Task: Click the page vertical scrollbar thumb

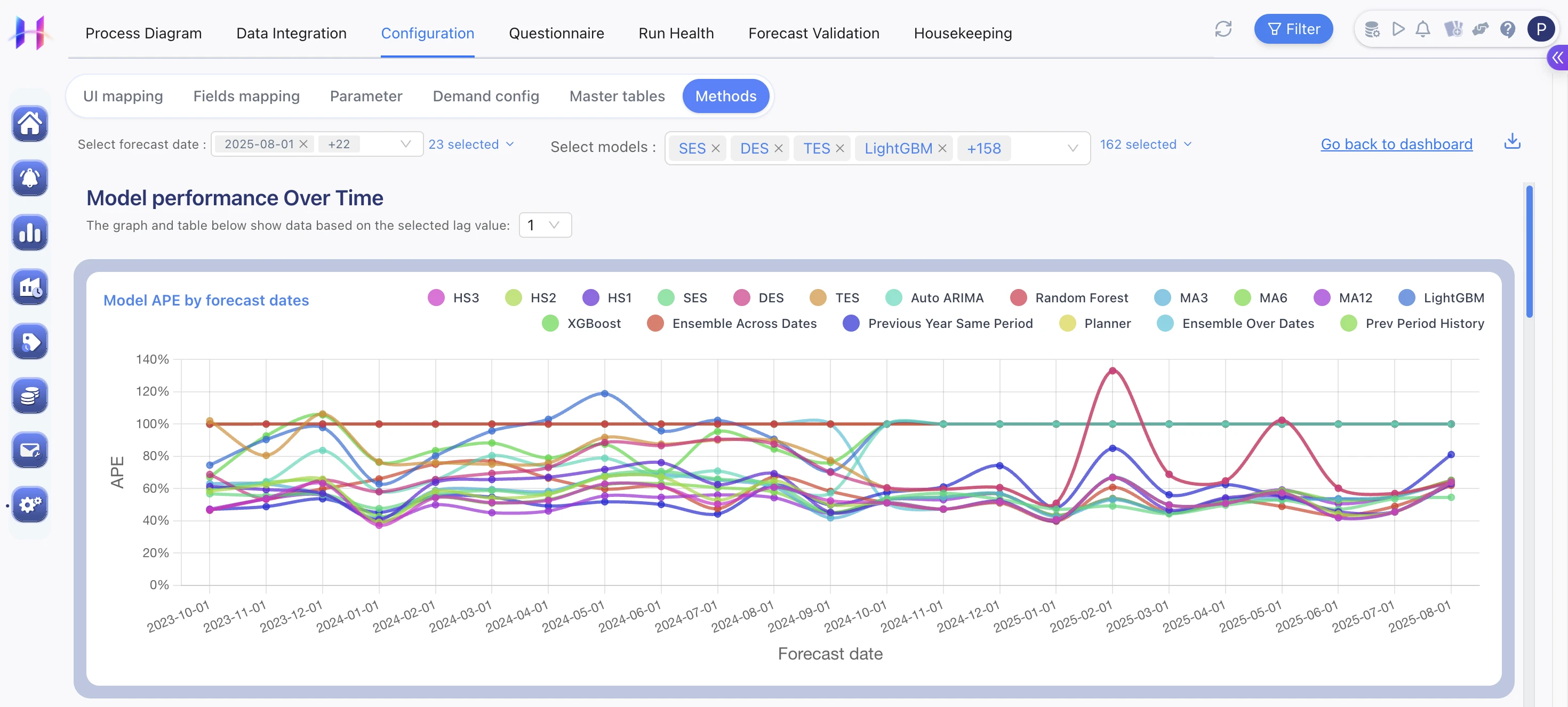Action: click(x=1529, y=251)
